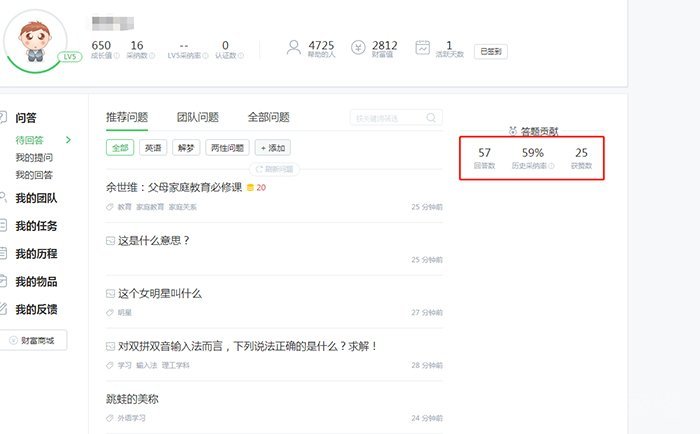Click the LV5 level badge
The width and height of the screenshot is (700, 434).
click(70, 57)
